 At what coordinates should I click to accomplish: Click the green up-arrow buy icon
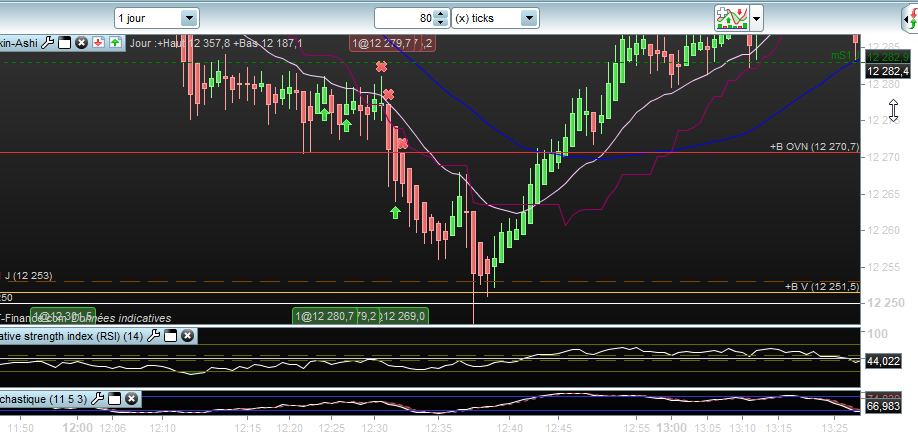pos(115,43)
